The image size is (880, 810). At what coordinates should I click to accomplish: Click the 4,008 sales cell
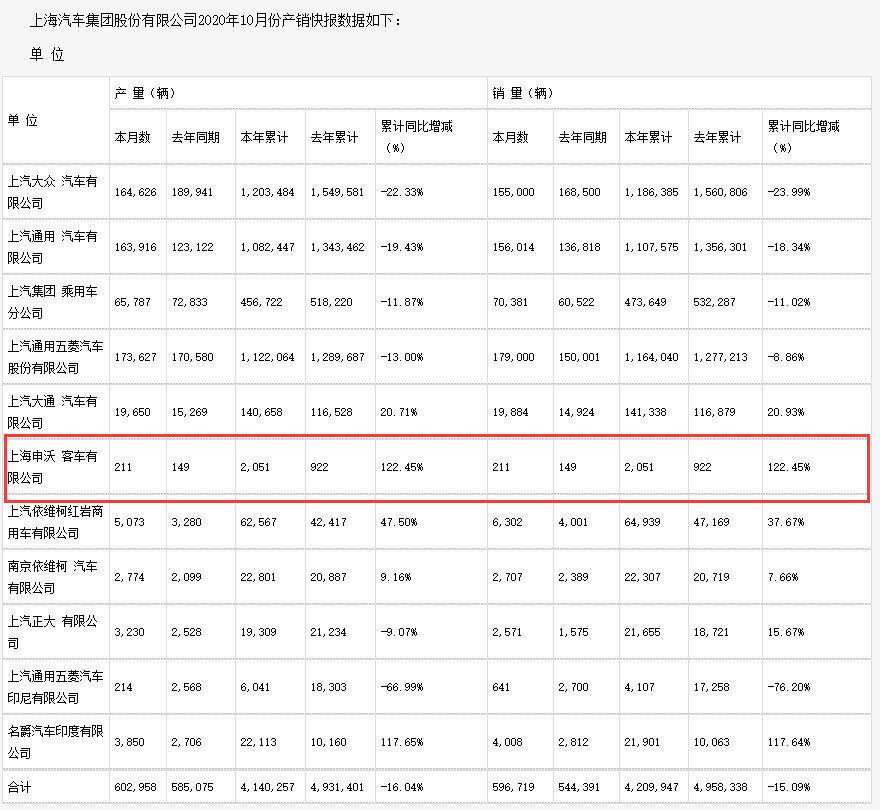click(507, 742)
